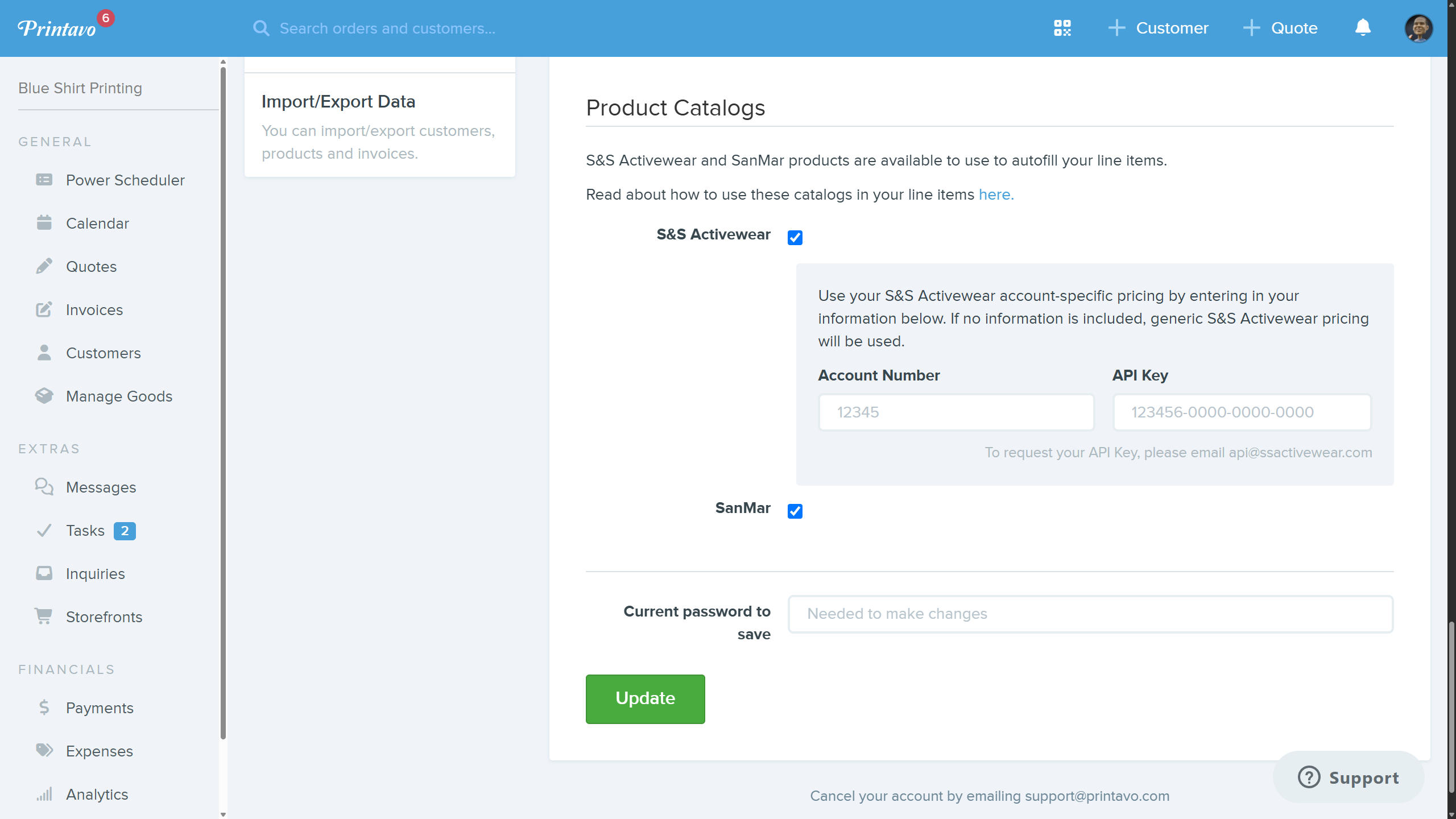1456x819 pixels.
Task: Click the green Update button
Action: point(645,698)
